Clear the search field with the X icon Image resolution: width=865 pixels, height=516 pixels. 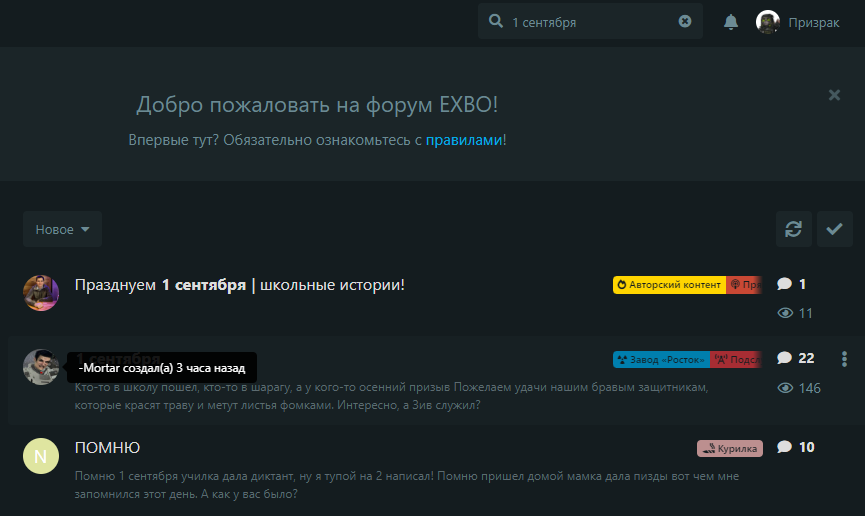pyautogui.click(x=685, y=21)
